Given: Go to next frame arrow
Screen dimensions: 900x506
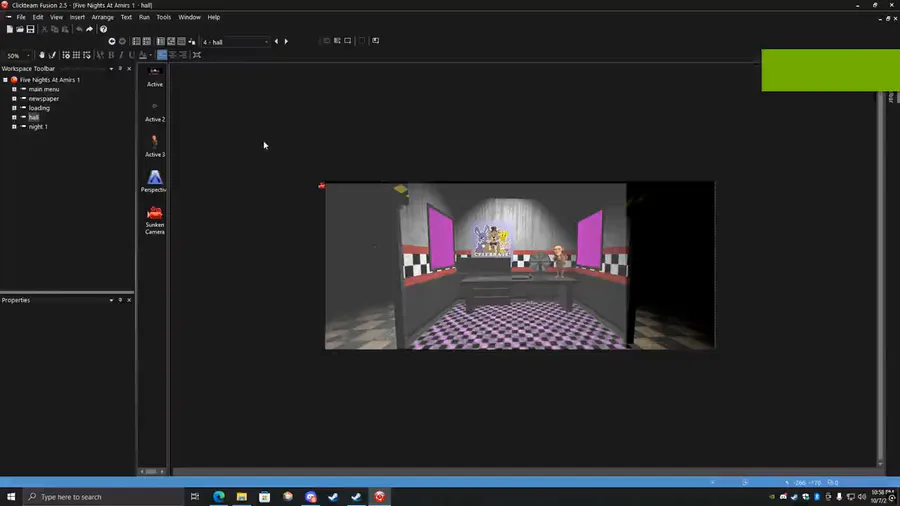Looking at the screenshot, I should coord(286,41).
